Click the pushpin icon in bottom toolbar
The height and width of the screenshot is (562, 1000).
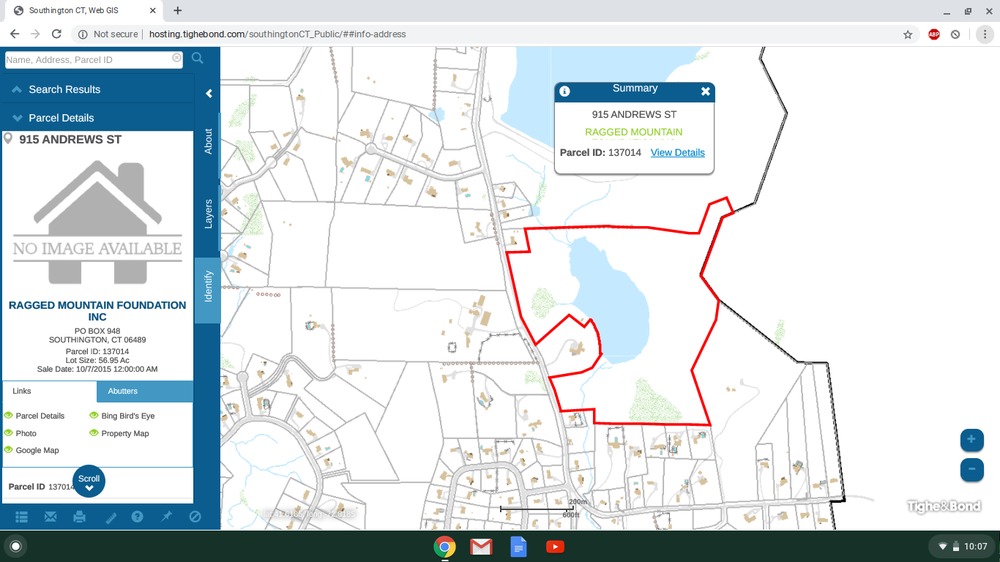(x=166, y=517)
